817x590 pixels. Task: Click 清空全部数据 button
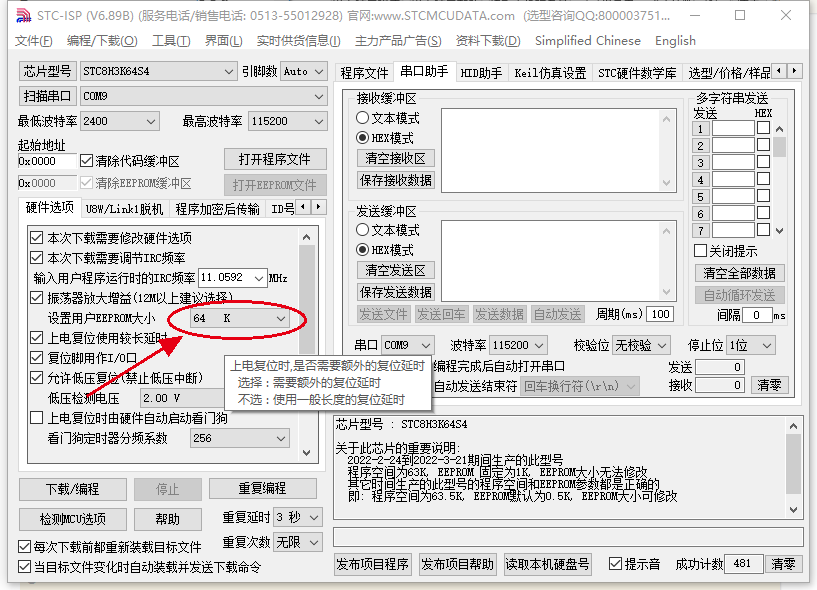[x=739, y=273]
